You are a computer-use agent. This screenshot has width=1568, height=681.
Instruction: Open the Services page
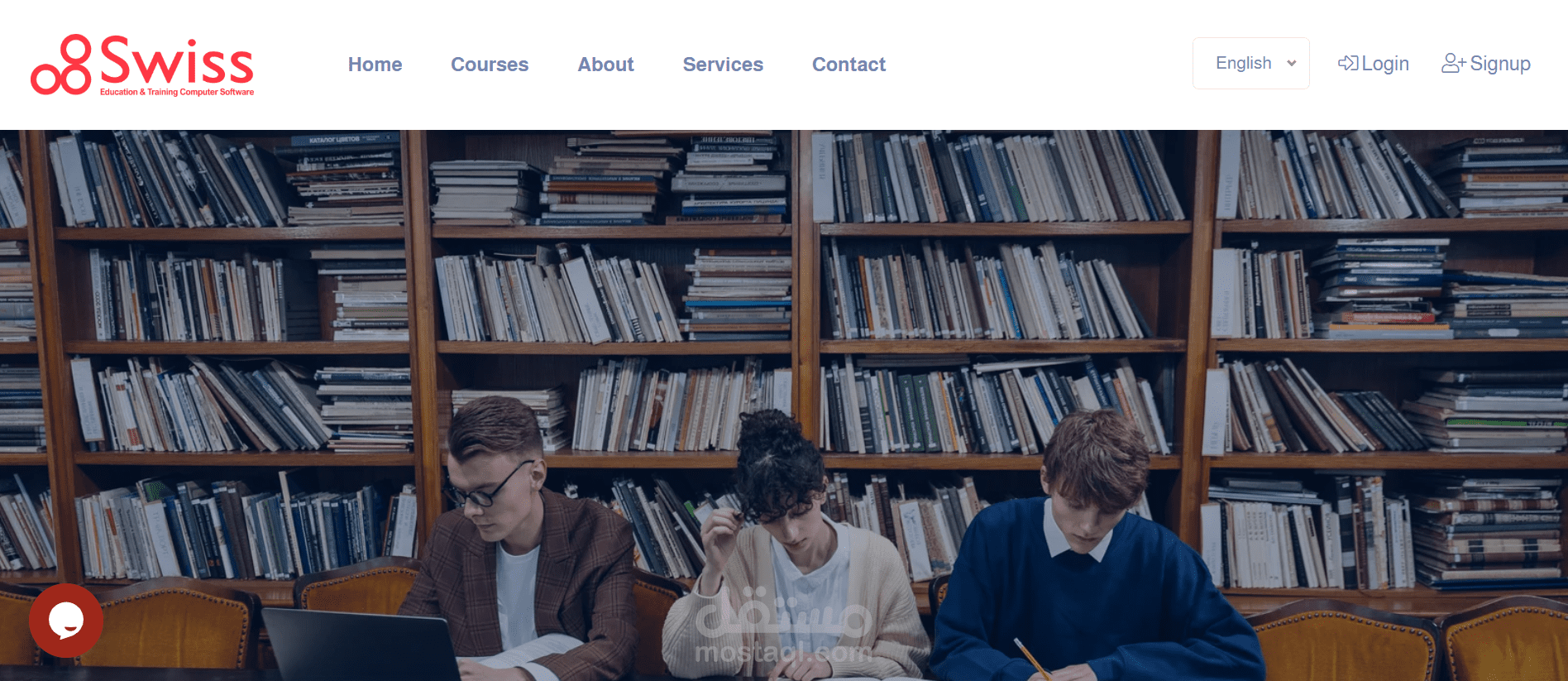[723, 65]
